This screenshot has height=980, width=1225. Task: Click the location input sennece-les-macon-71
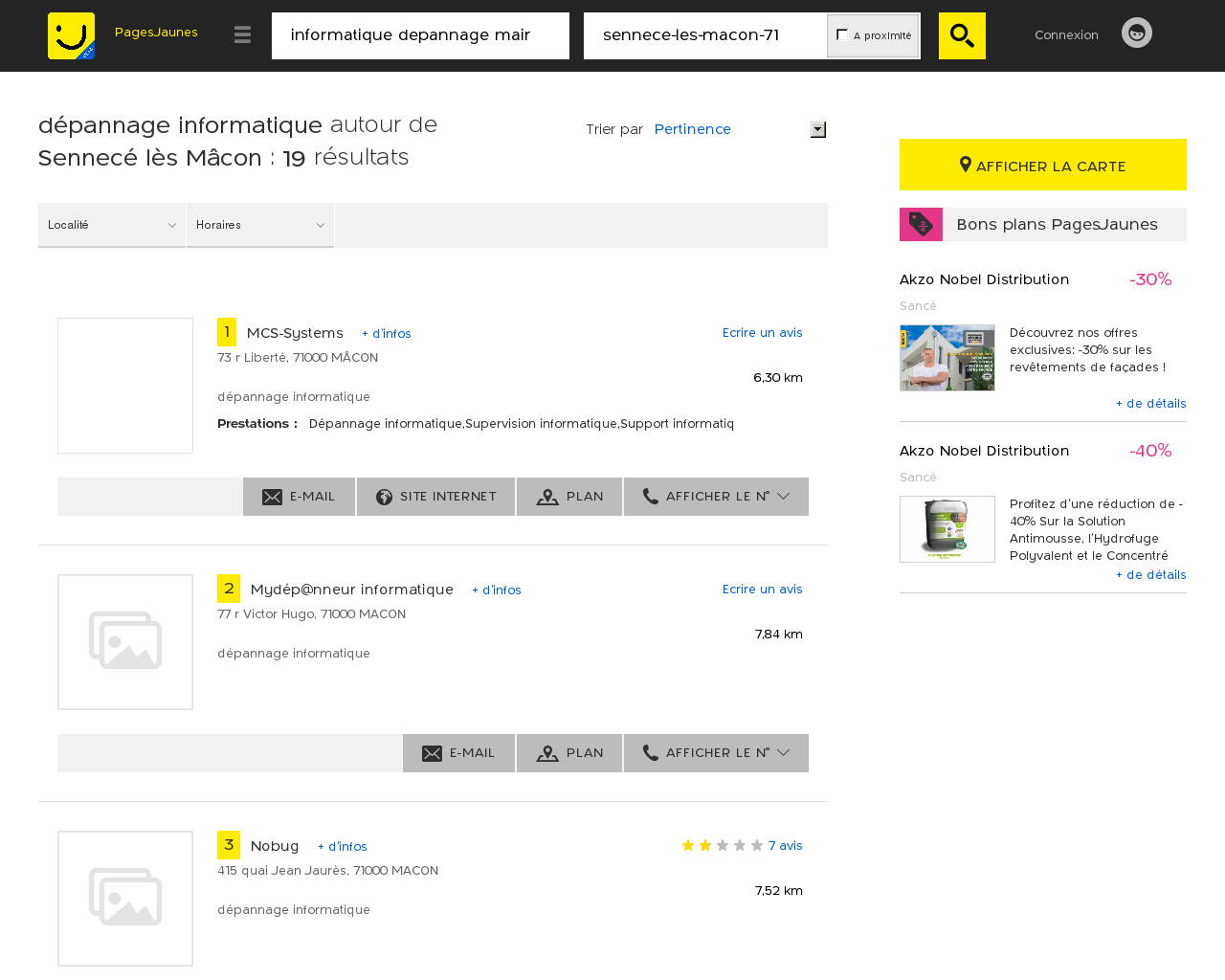click(705, 35)
